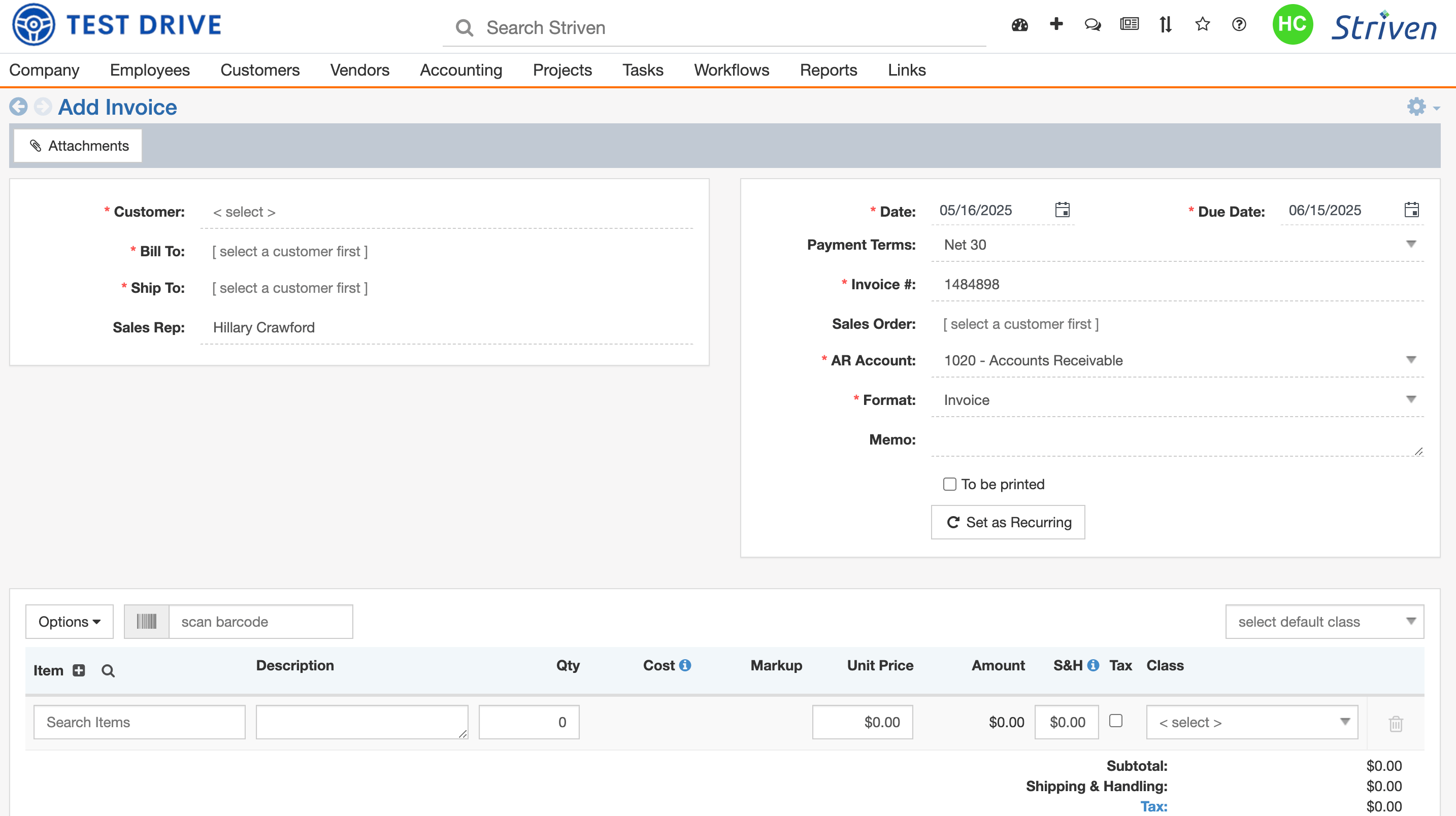Click the Attachments button
This screenshot has width=1456, height=816.
tap(78, 146)
